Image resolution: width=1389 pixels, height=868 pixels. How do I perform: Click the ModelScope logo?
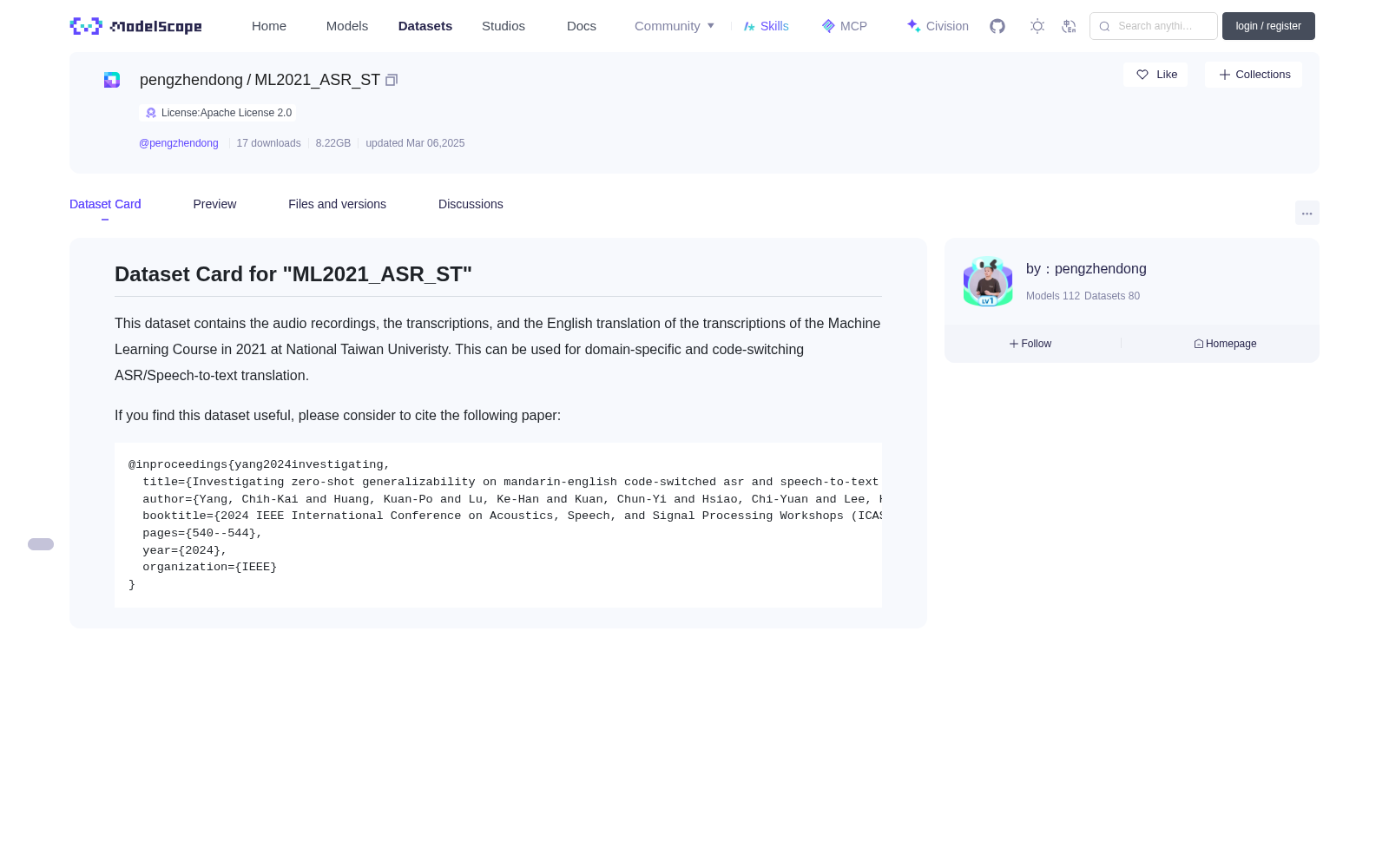[135, 26]
